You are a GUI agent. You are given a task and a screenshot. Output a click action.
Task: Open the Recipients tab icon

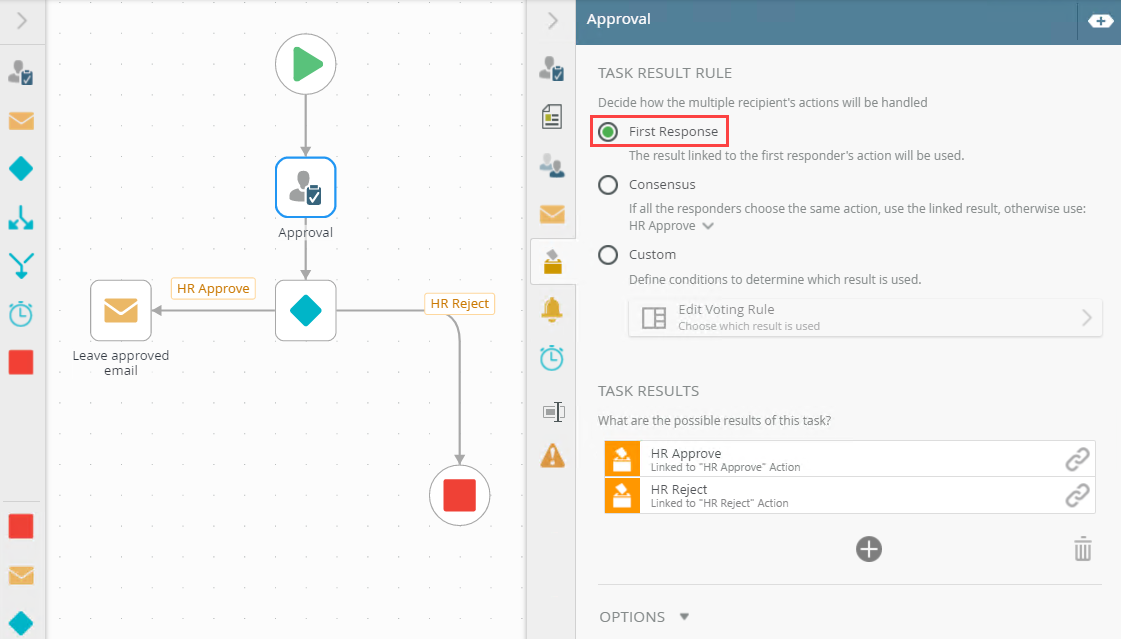coord(552,165)
